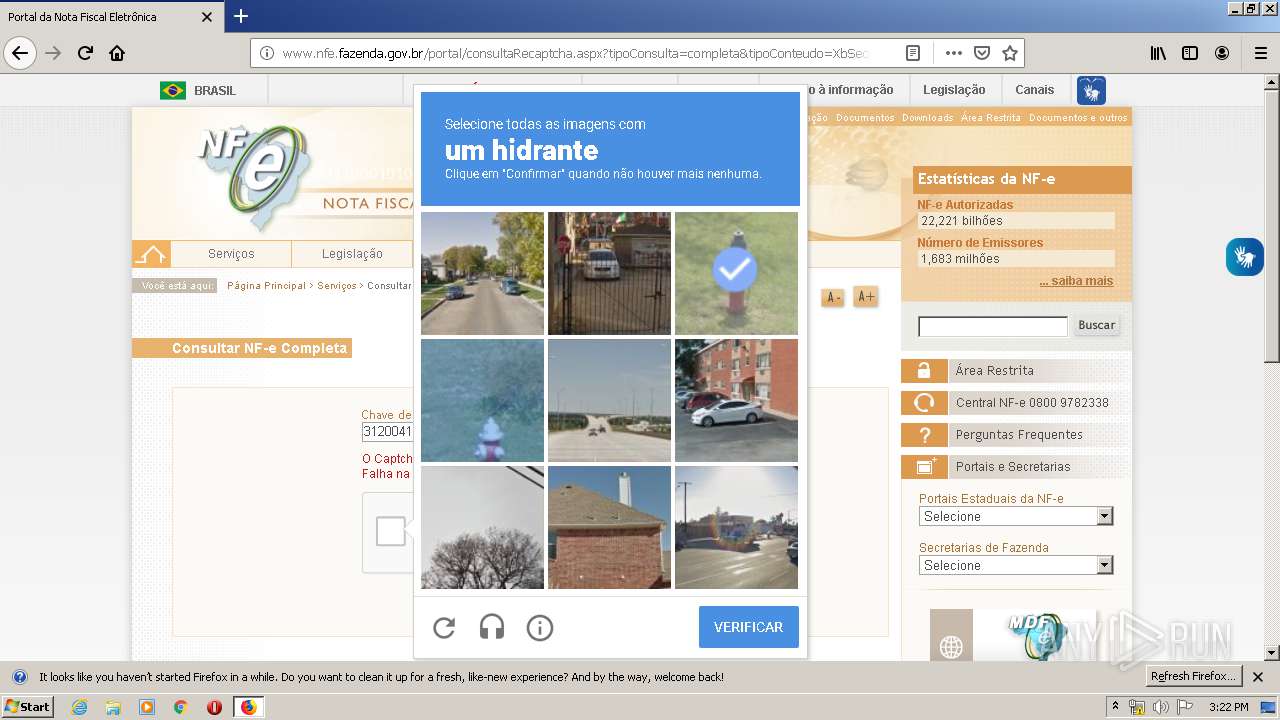This screenshot has height=720, width=1280.
Task: Select the residential street image tile
Action: pyautogui.click(x=482, y=272)
